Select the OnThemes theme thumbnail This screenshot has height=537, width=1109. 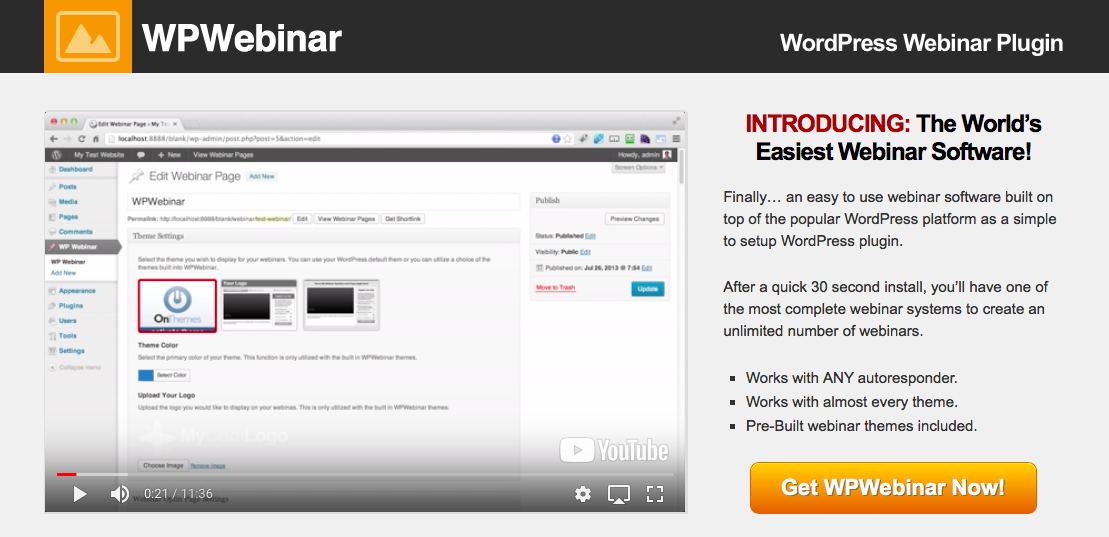click(178, 305)
